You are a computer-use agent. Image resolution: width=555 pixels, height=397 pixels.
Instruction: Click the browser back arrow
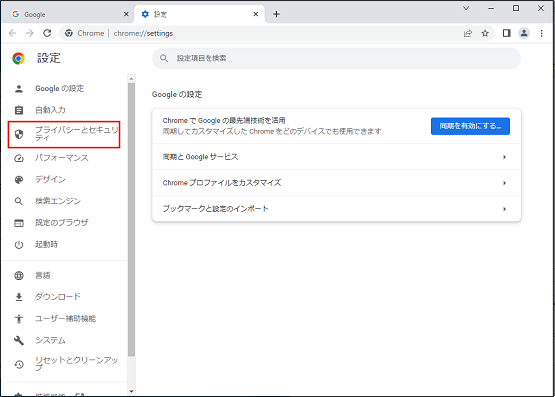coord(13,33)
